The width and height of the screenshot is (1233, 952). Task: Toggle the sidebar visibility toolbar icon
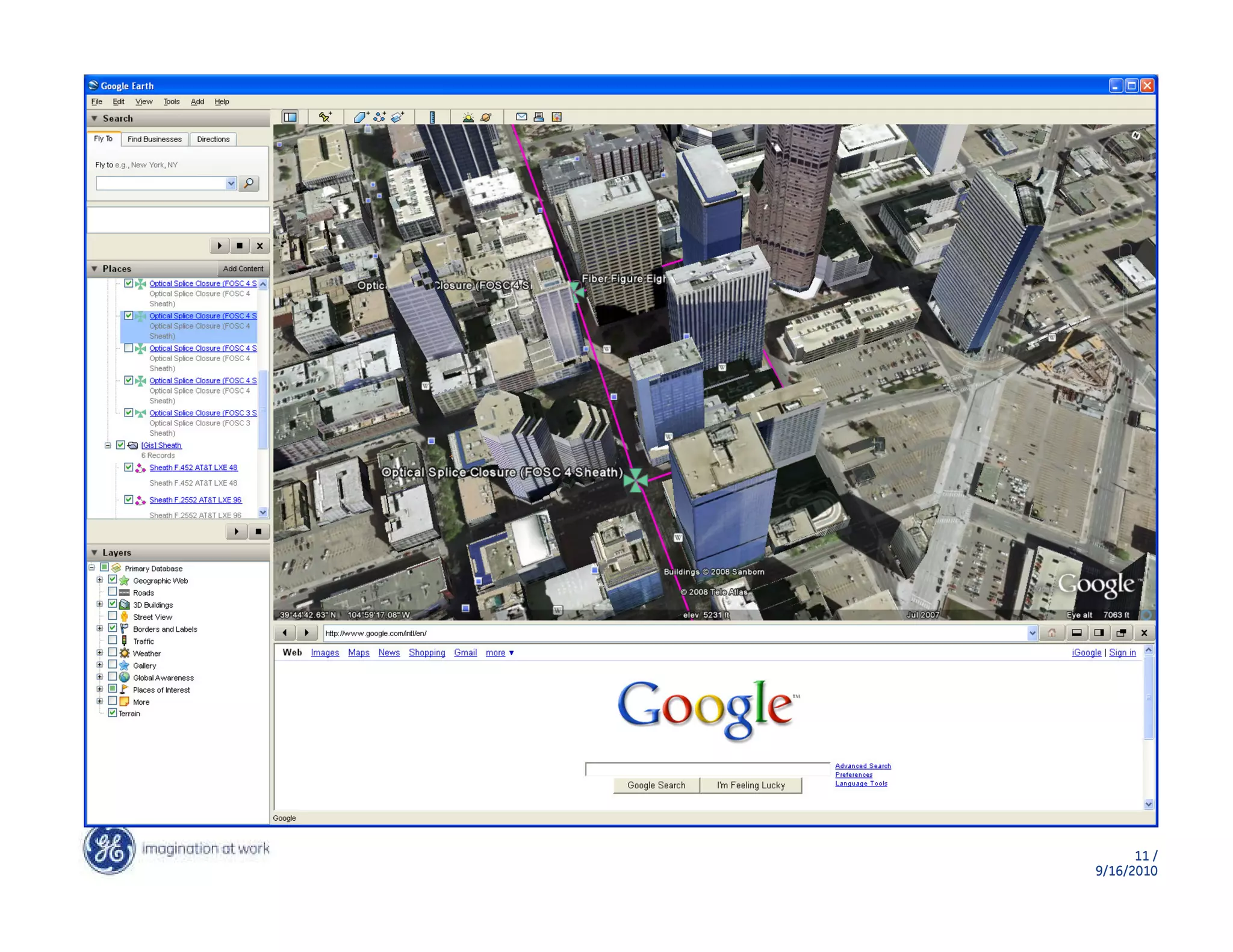point(290,117)
